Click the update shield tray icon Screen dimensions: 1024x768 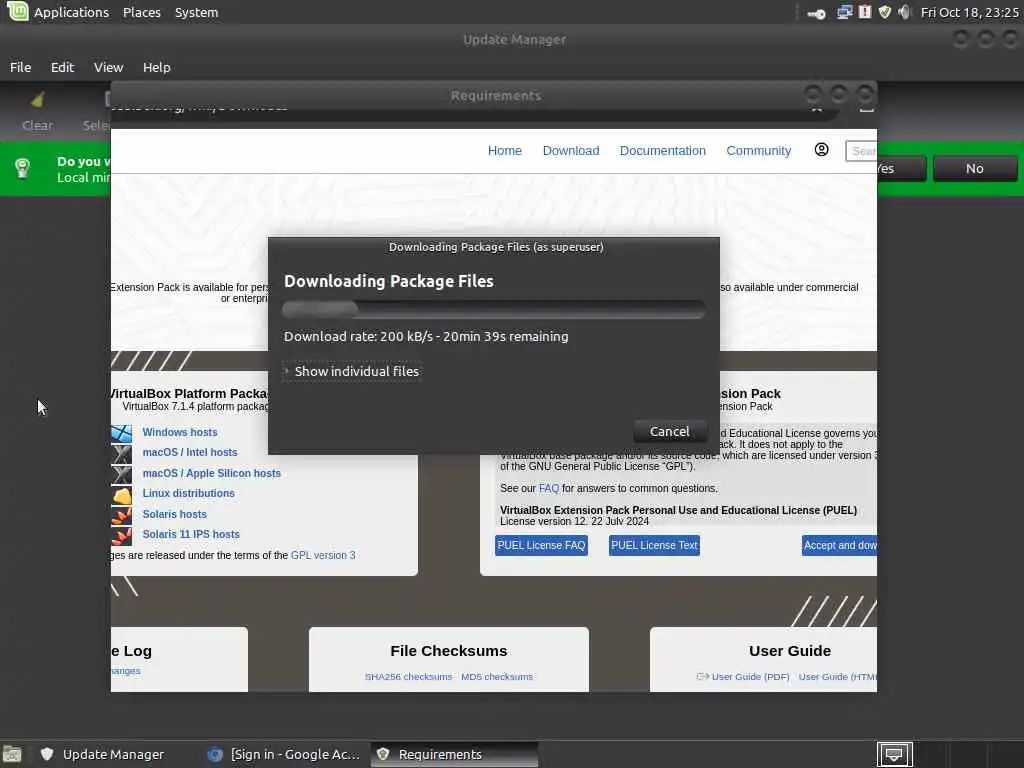(885, 12)
